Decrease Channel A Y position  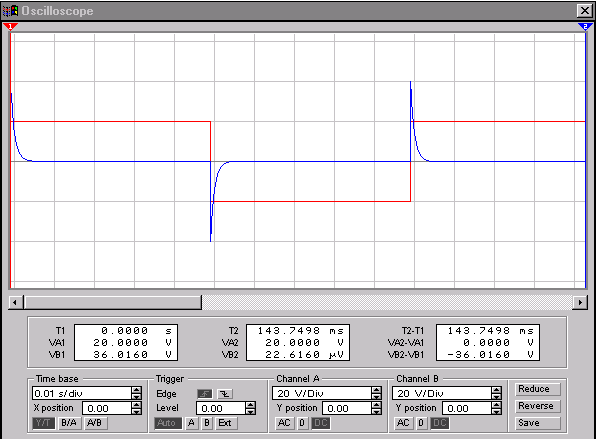pyautogui.click(x=376, y=411)
